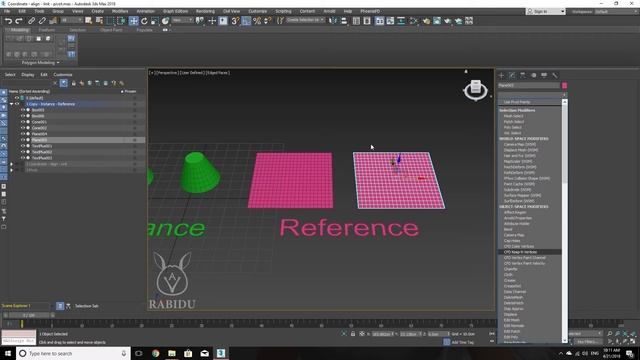Open the Reference Coordinate System dropdown

coord(182,20)
